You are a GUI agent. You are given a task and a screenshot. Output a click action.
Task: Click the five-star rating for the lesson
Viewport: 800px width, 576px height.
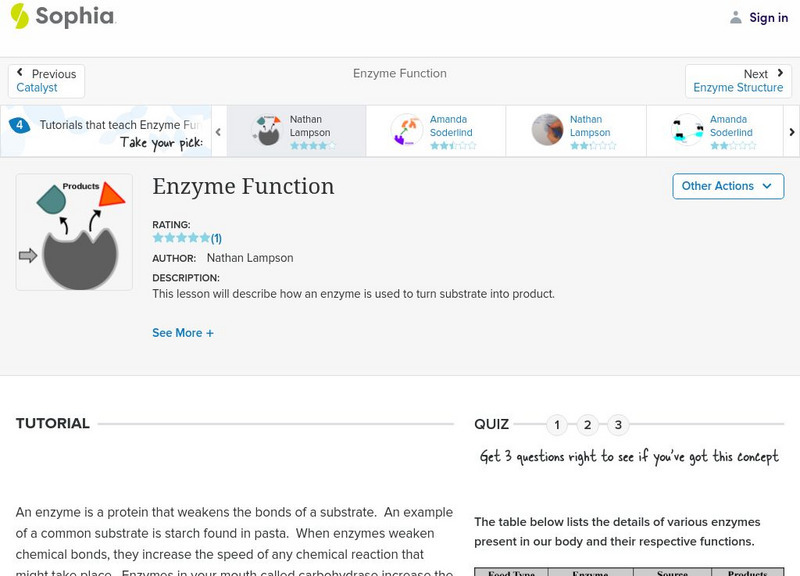pos(181,238)
